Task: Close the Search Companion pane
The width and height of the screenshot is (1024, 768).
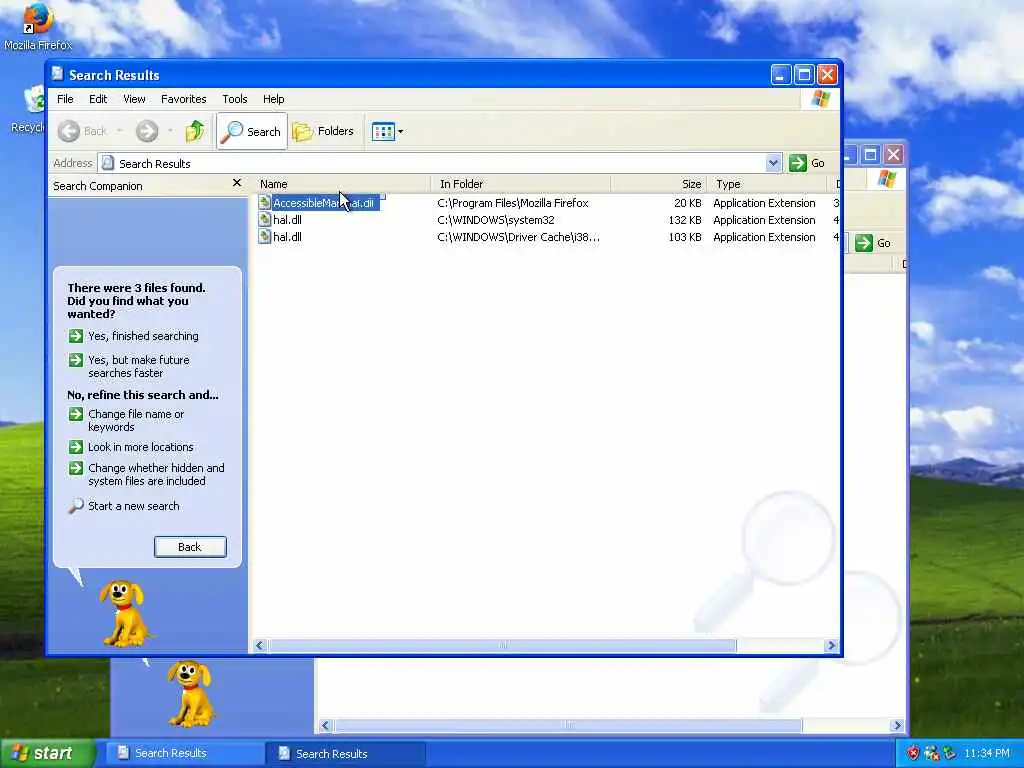Action: [237, 184]
